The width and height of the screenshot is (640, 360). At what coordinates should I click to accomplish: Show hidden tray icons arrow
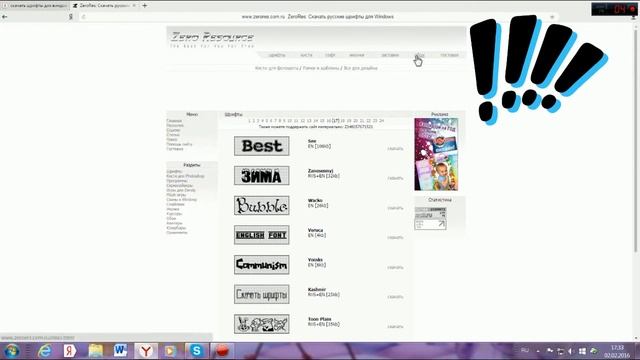[x=538, y=351]
